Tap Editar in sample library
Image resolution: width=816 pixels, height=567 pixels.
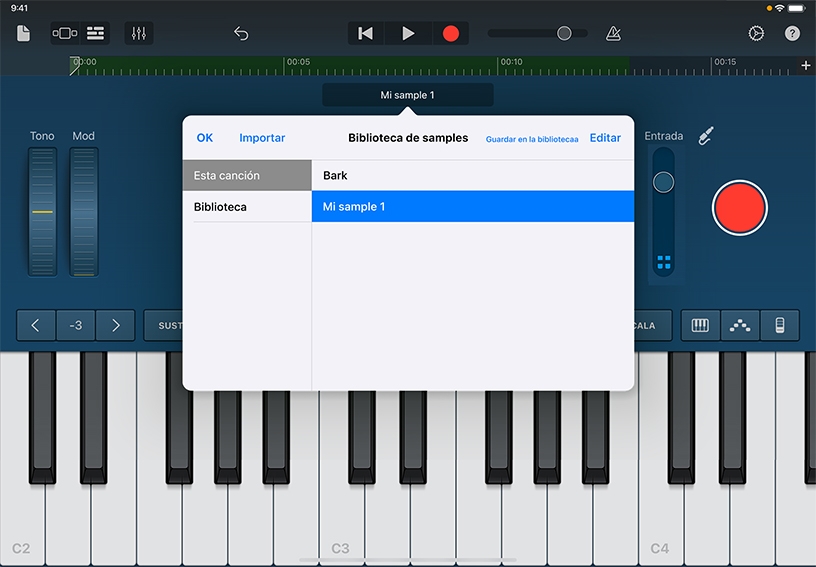click(605, 138)
